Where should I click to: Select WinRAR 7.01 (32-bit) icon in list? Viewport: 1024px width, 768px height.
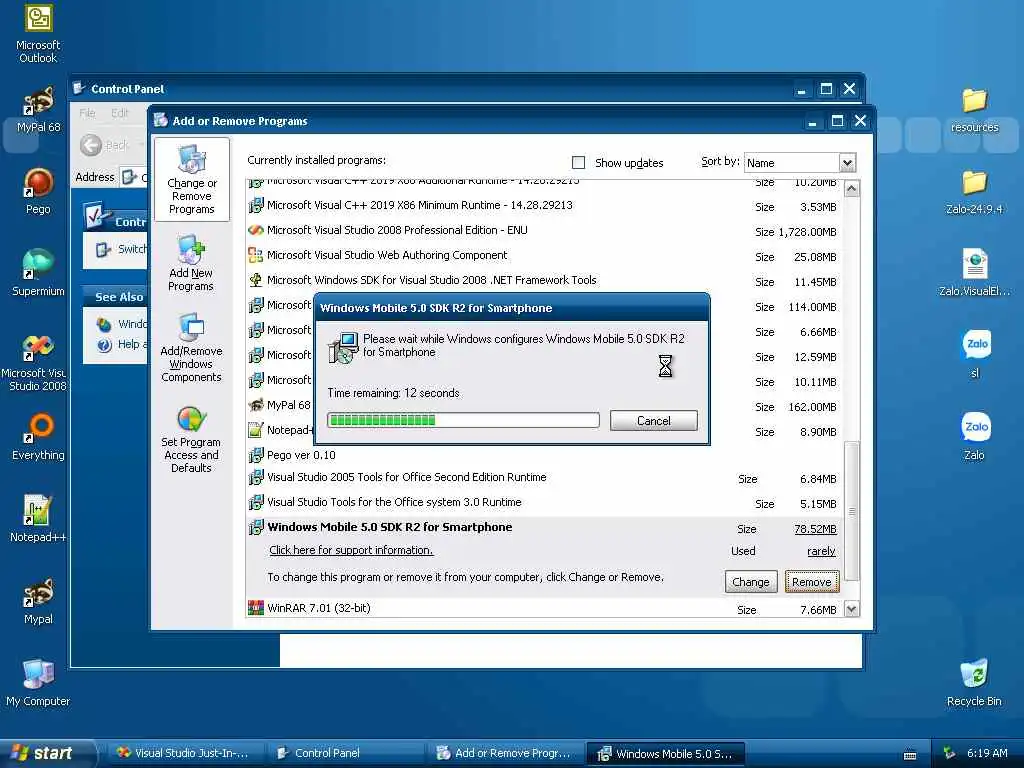pyautogui.click(x=256, y=608)
